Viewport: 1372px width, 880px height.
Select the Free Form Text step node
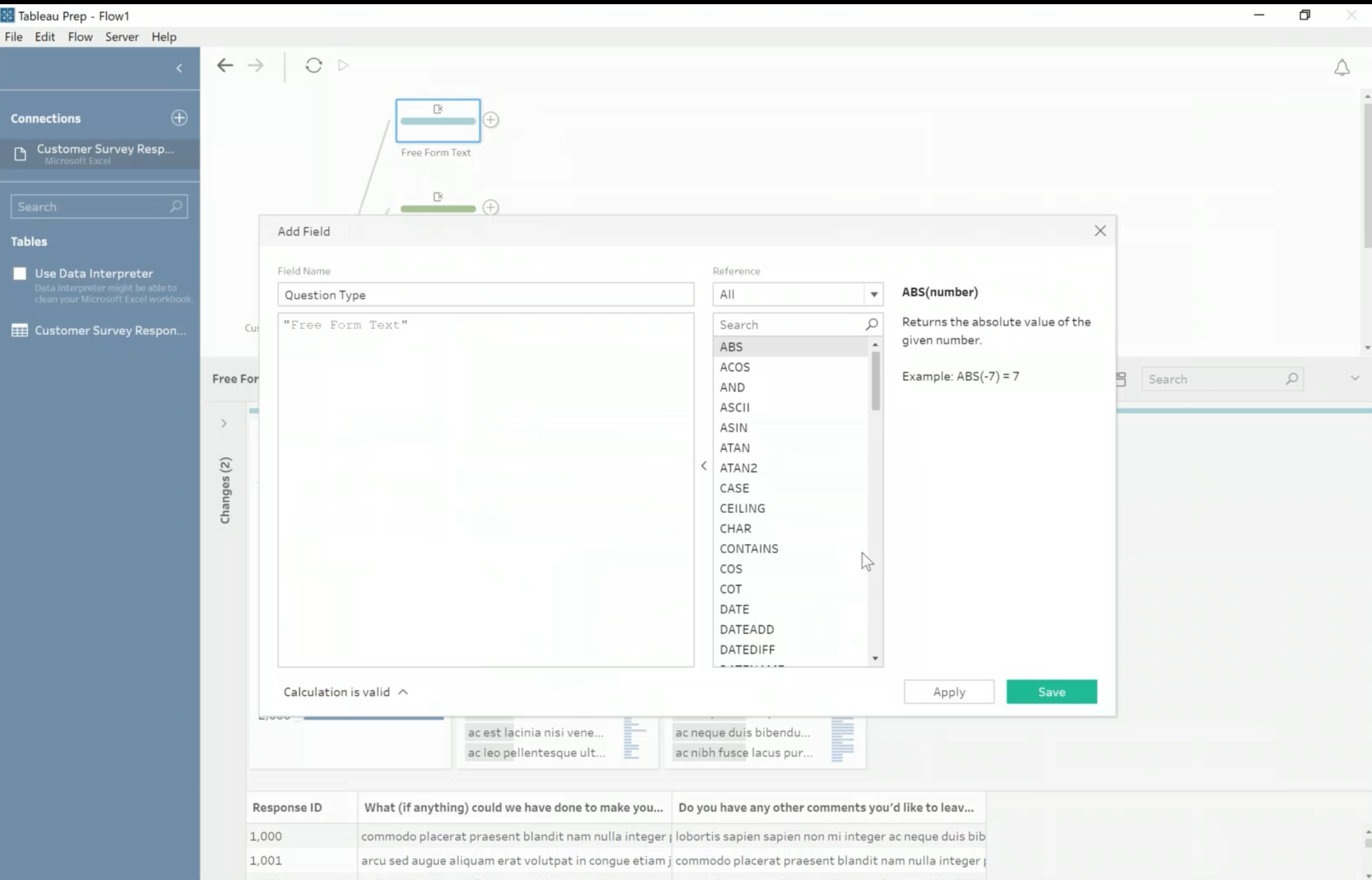(x=438, y=121)
